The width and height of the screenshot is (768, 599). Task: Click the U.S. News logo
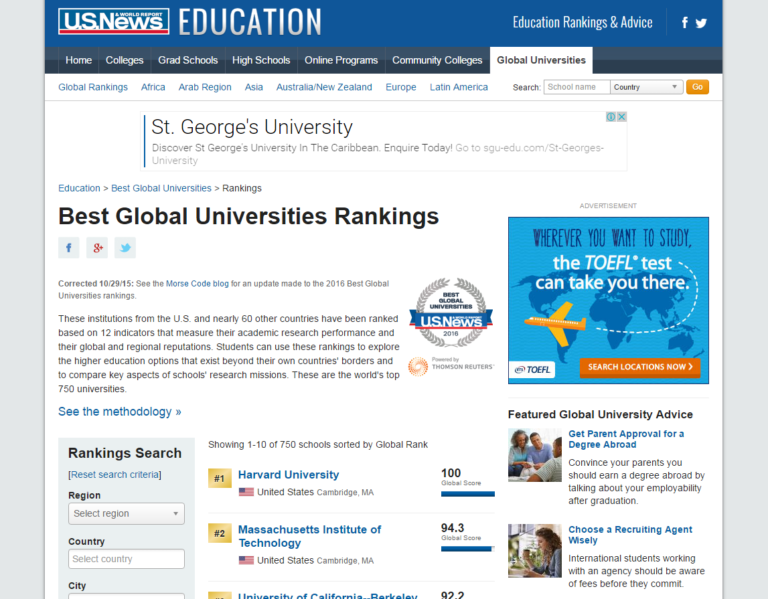[114, 22]
